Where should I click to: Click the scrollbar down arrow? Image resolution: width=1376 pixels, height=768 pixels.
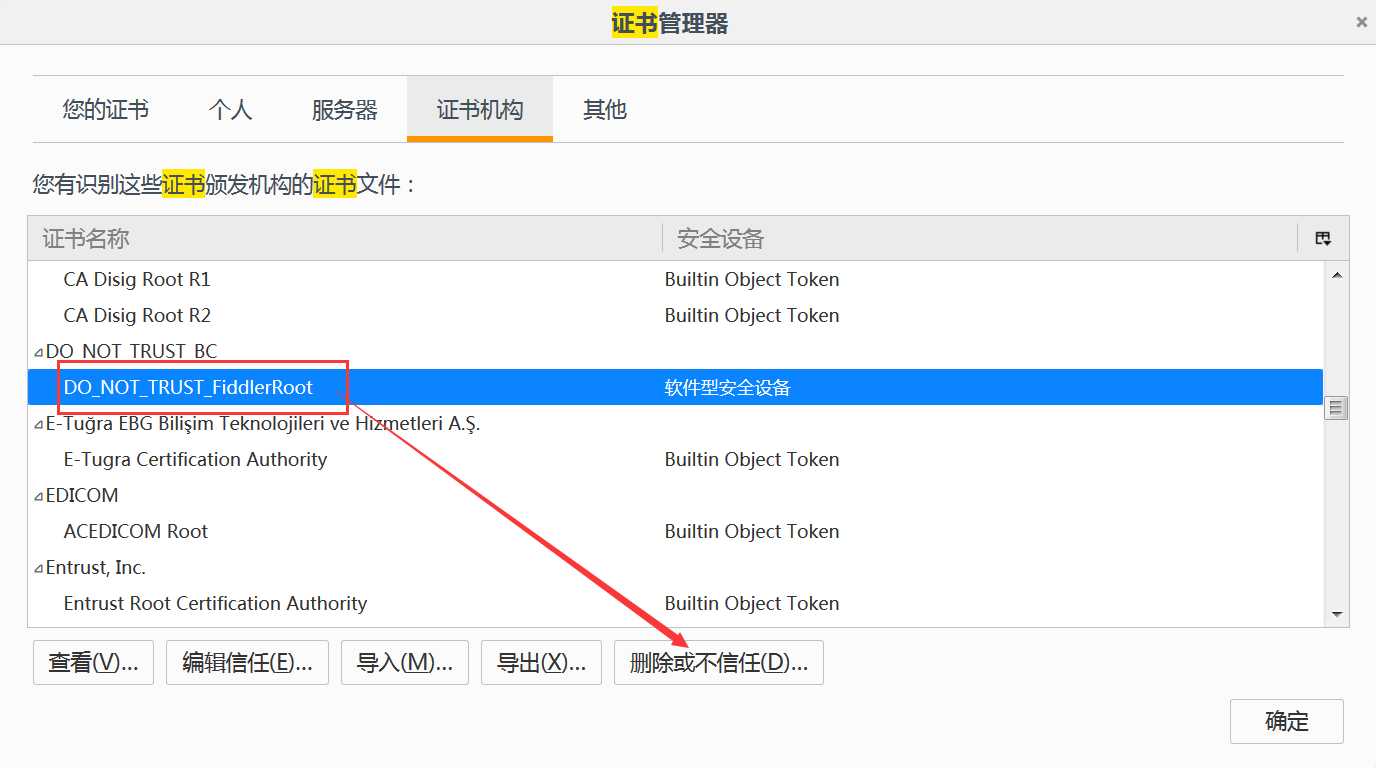(x=1336, y=613)
